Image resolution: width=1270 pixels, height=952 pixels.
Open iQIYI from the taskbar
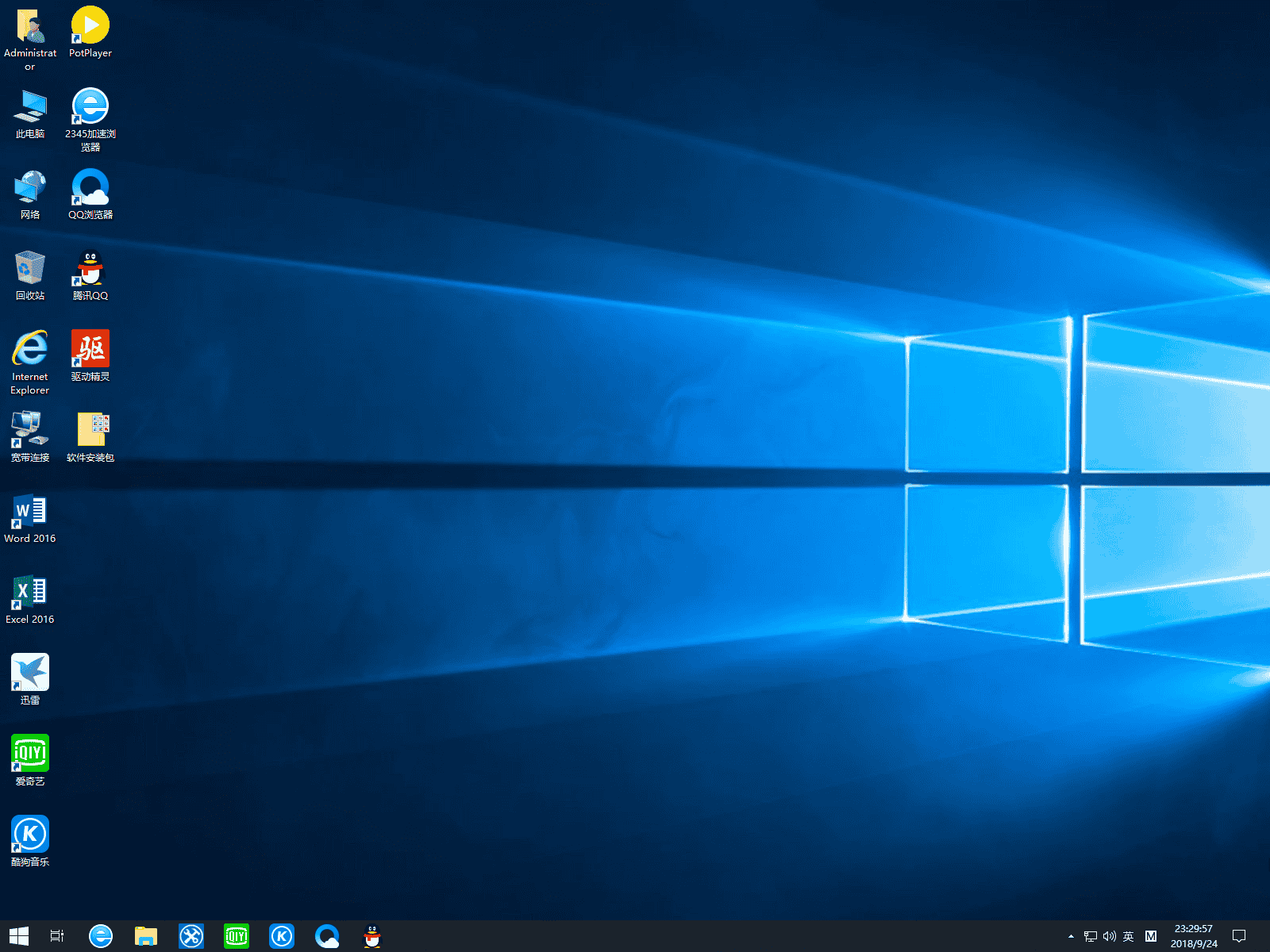[x=237, y=936]
